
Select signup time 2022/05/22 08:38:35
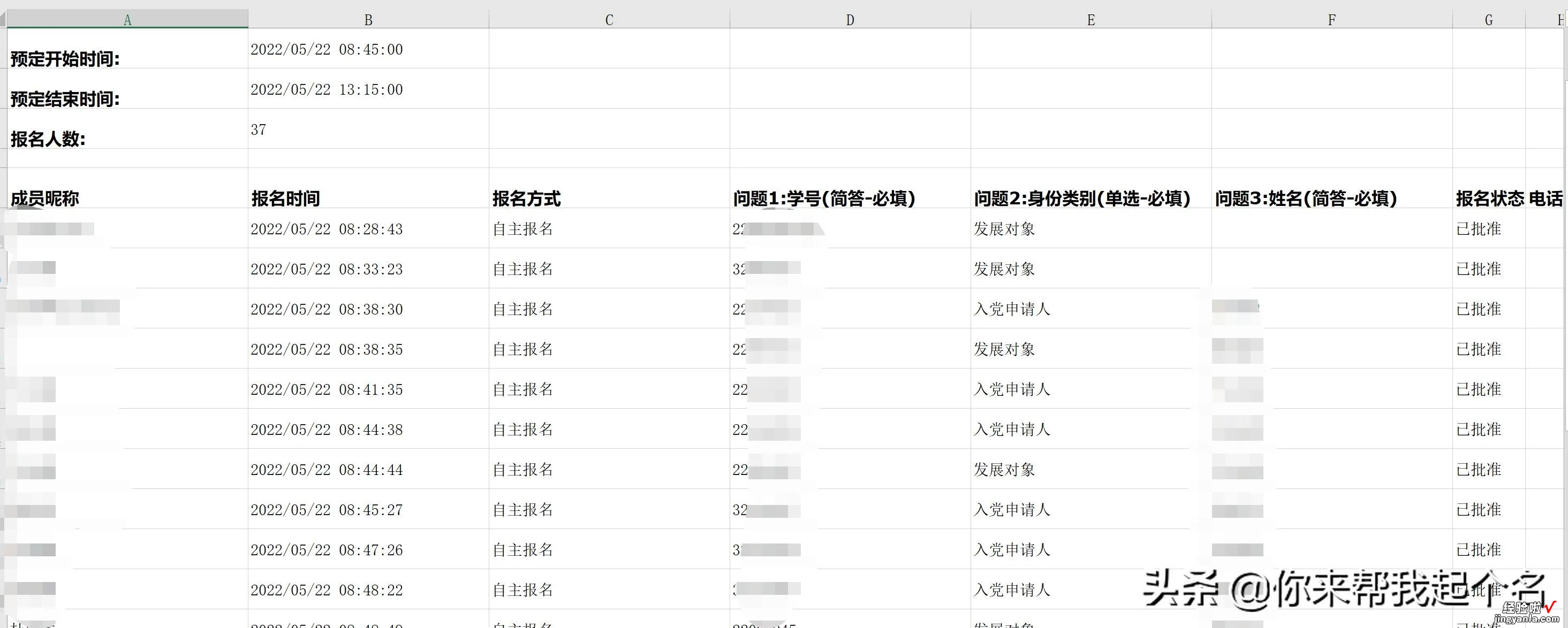tap(368, 348)
